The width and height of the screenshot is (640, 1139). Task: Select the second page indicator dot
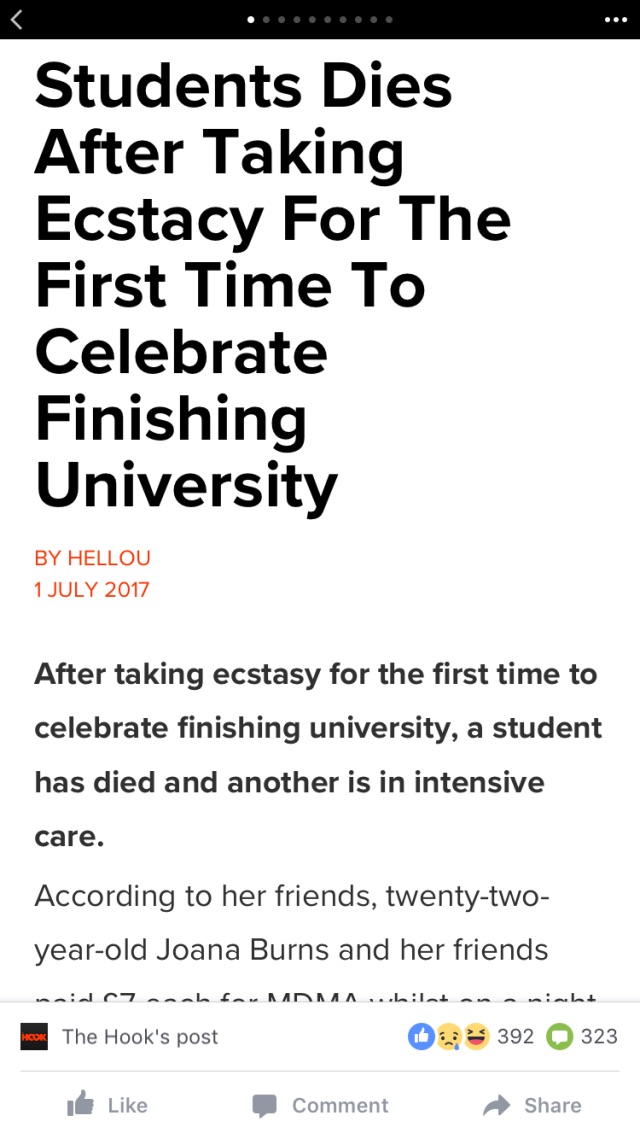(x=267, y=20)
